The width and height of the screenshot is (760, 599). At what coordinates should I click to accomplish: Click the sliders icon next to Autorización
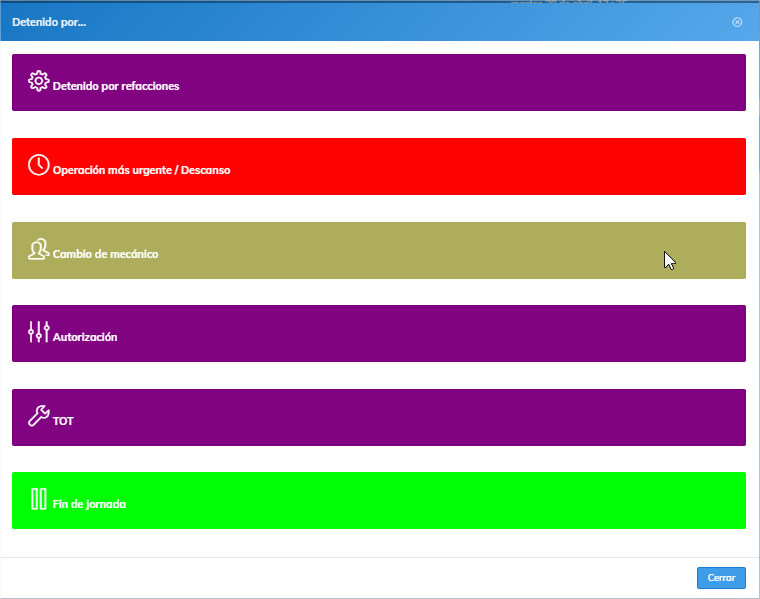pos(38,332)
